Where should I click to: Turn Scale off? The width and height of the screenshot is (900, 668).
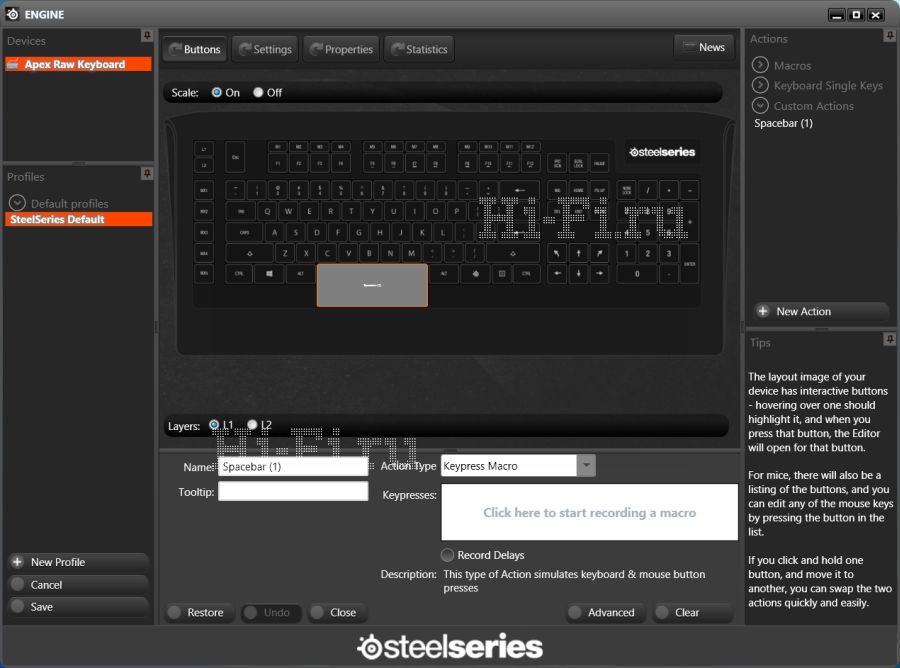tap(258, 92)
